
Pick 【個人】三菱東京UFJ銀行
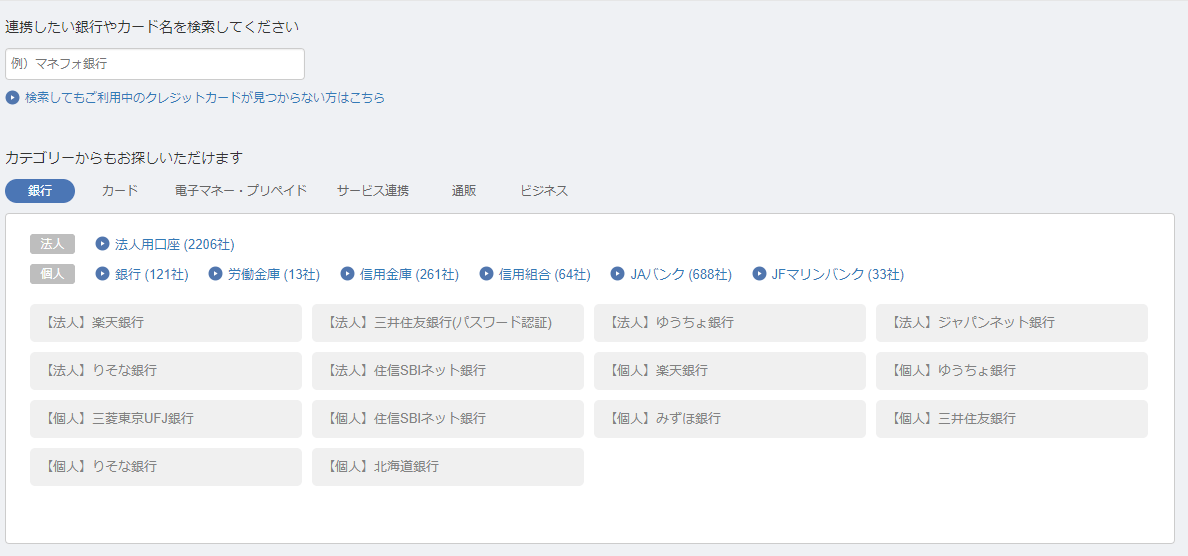pyautogui.click(x=166, y=419)
